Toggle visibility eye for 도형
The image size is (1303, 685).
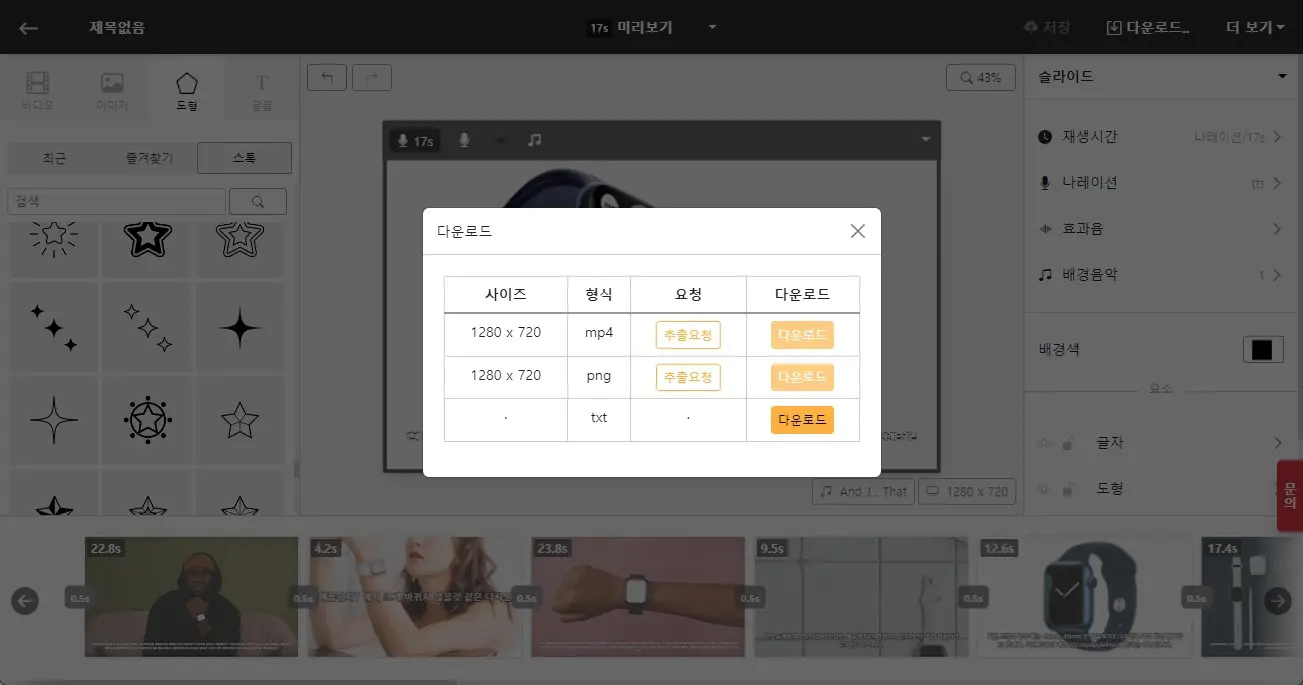(1045, 489)
